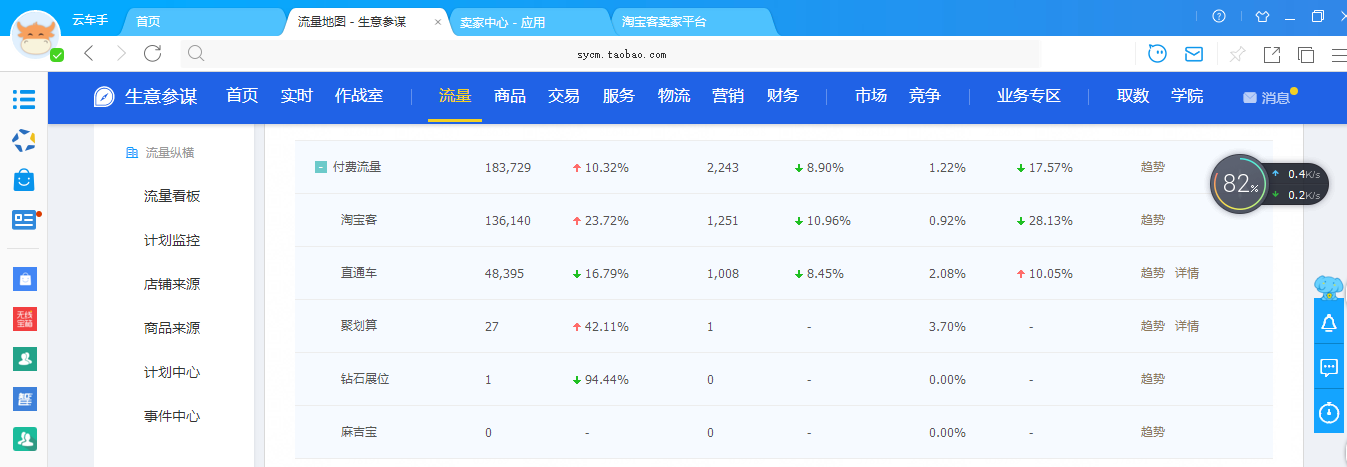Open the list menu icon in left sidebar

[x=24, y=99]
